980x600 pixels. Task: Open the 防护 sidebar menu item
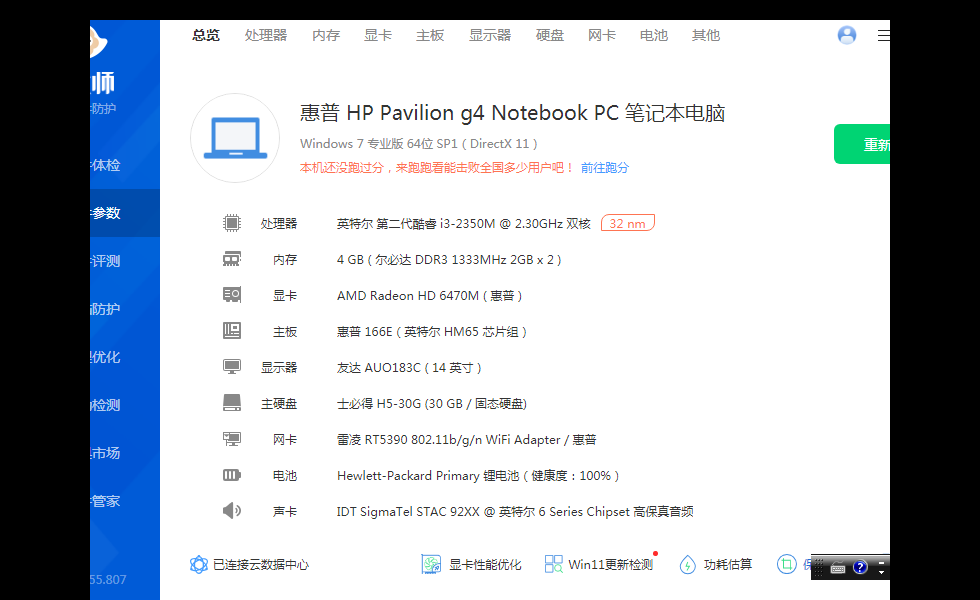pyautogui.click(x=125, y=309)
